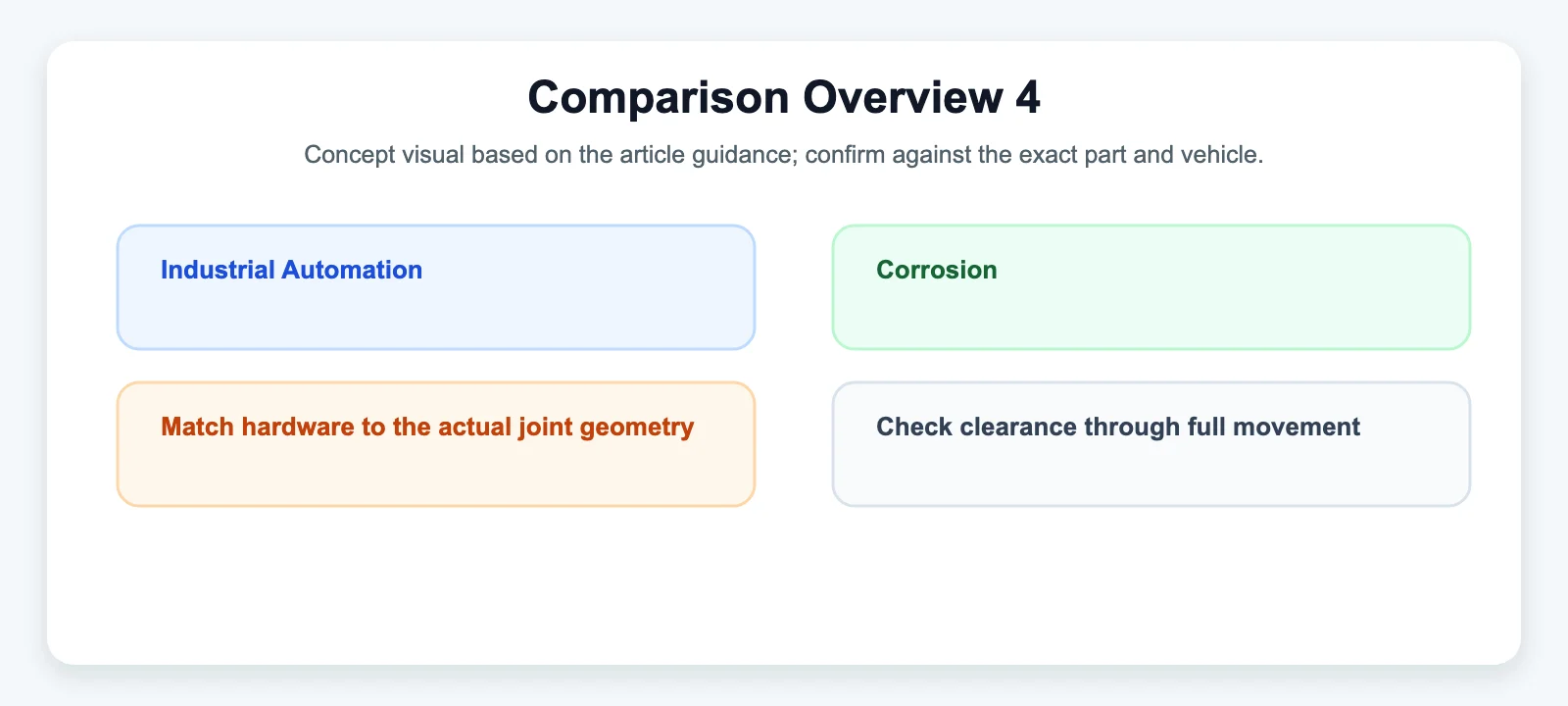Click the green Corrosion label text
Viewport: 1568px width, 706px height.
coord(937,270)
